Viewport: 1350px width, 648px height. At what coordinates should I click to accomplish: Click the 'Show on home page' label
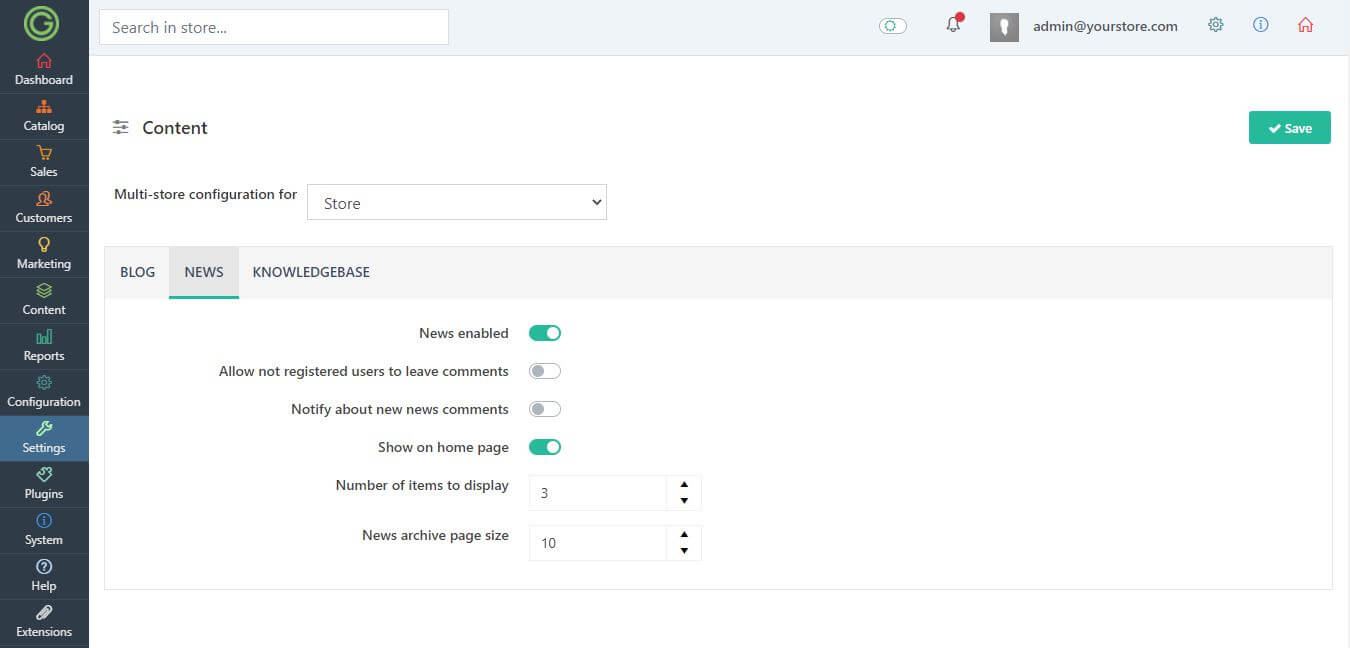[x=443, y=447]
